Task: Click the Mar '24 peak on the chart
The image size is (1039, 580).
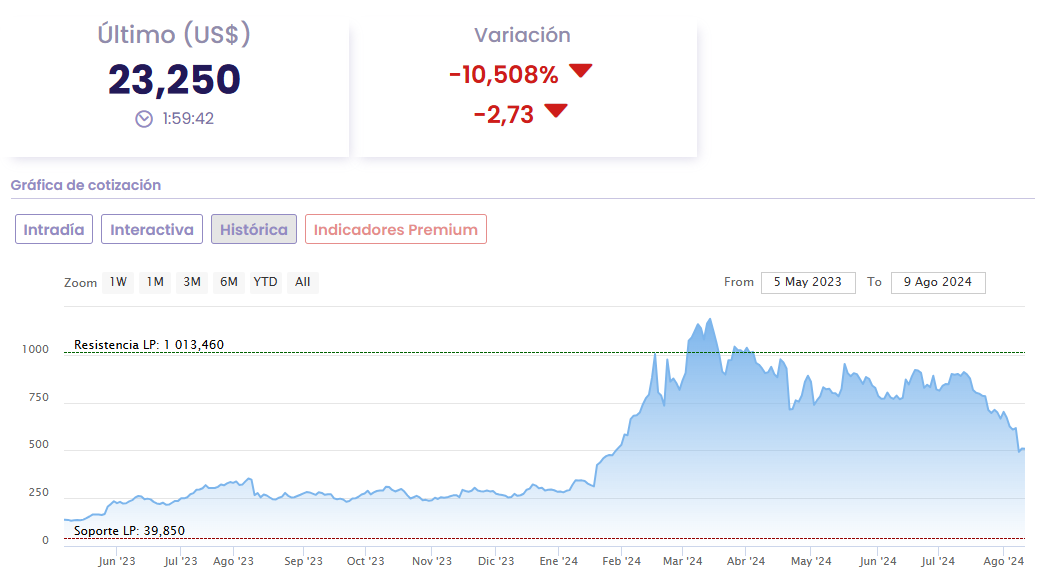Action: tap(709, 320)
